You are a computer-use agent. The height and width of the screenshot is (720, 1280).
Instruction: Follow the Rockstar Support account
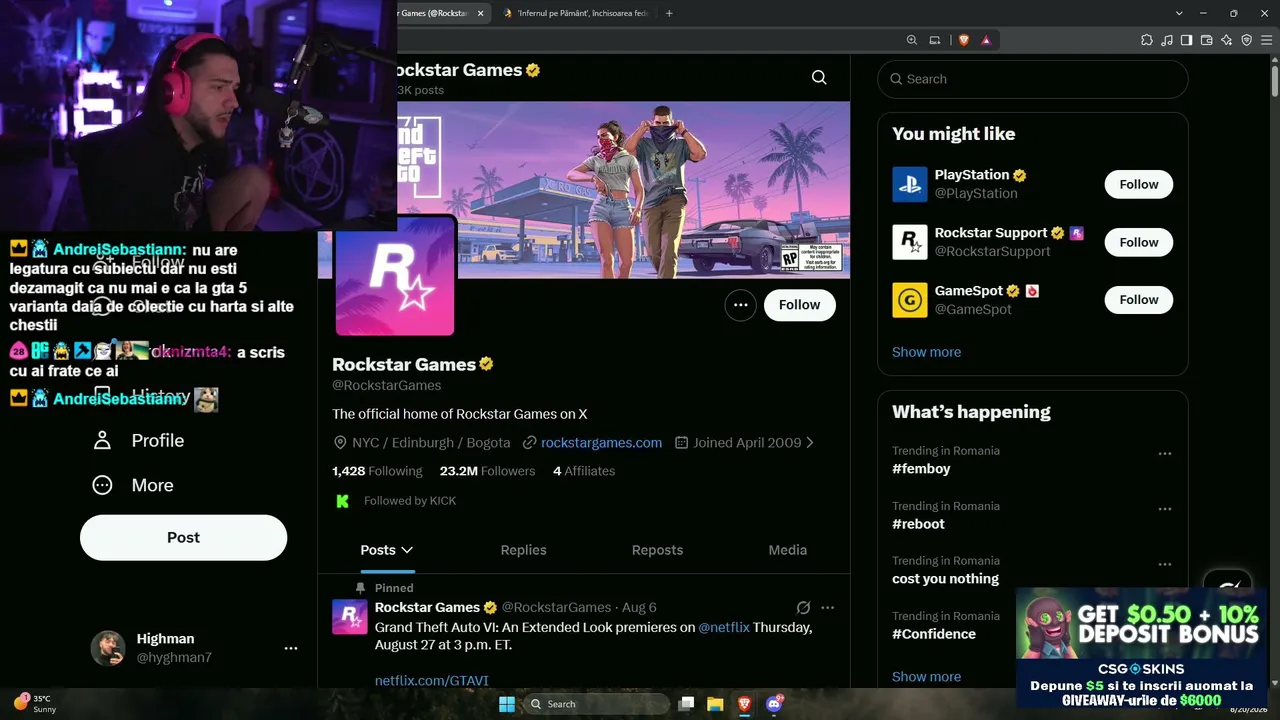pos(1138,242)
